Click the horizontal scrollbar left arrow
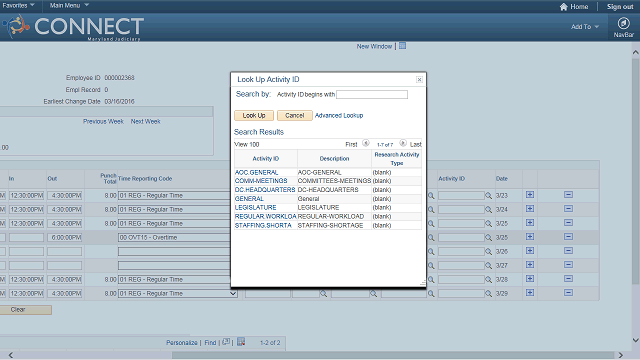The width and height of the screenshot is (640, 360). coord(11,355)
